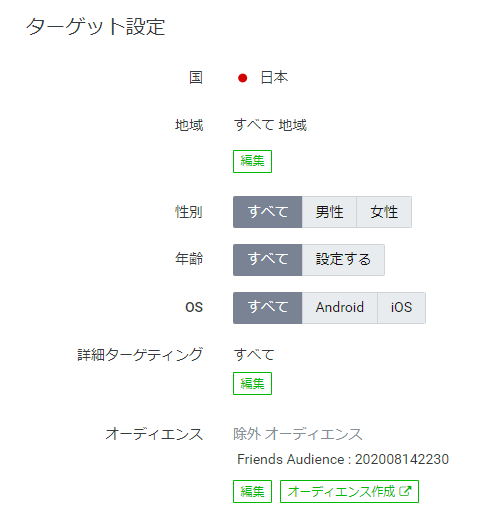498x529 pixels.
Task: Select すべて for 性別
Action: pos(268,212)
